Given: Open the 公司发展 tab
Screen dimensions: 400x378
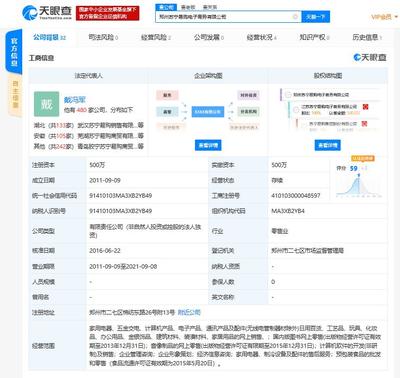Looking at the screenshot, I should [209, 37].
